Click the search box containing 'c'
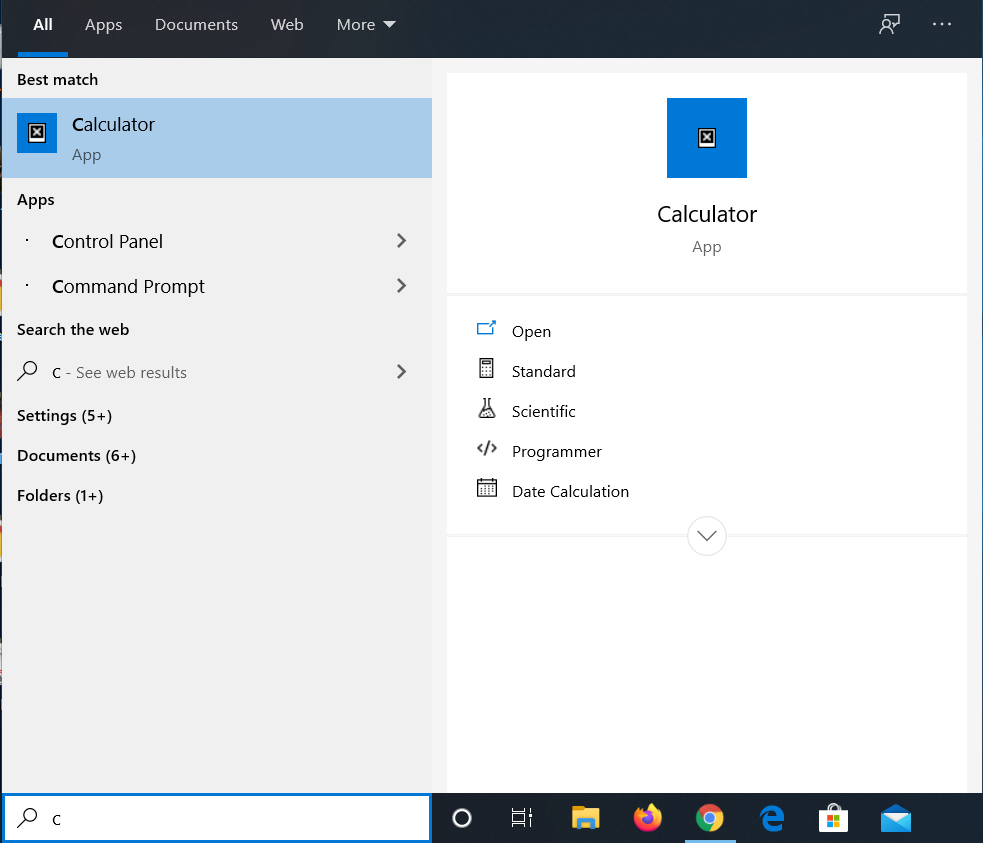Viewport: 983px width, 843px height. 218,819
